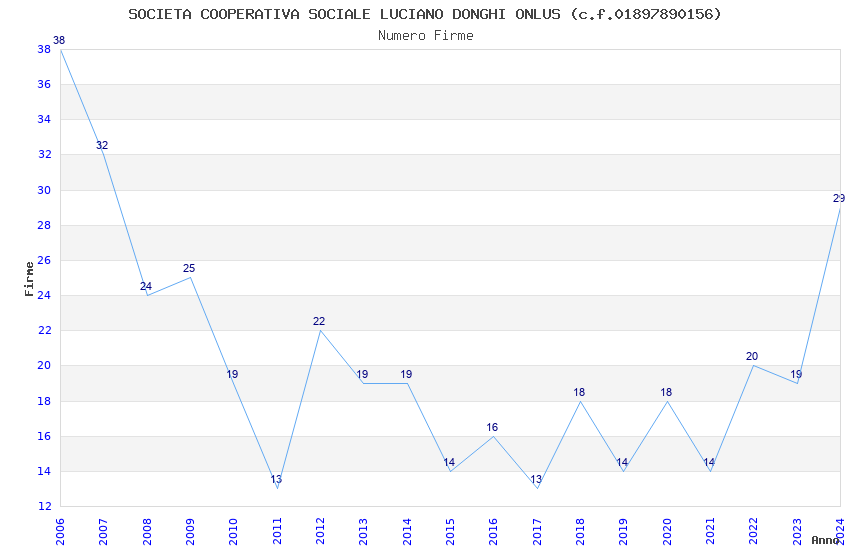Screen dimensions: 850x550
Task: Click the data point labeled 24
Action: tap(147, 295)
